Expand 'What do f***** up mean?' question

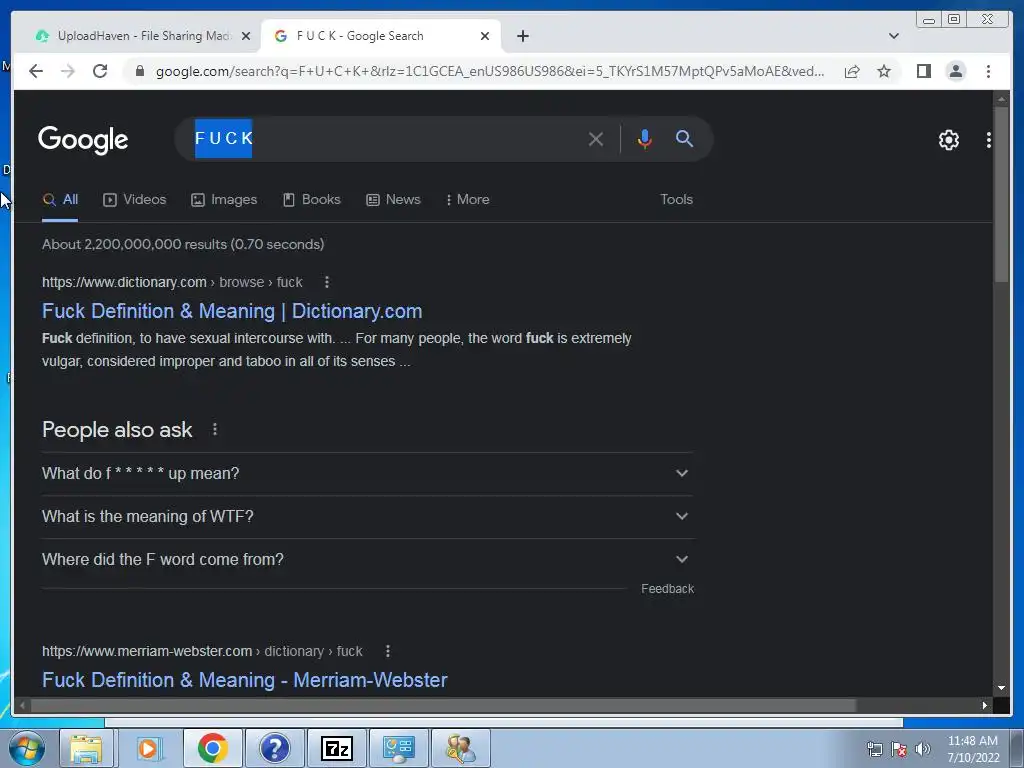point(368,473)
